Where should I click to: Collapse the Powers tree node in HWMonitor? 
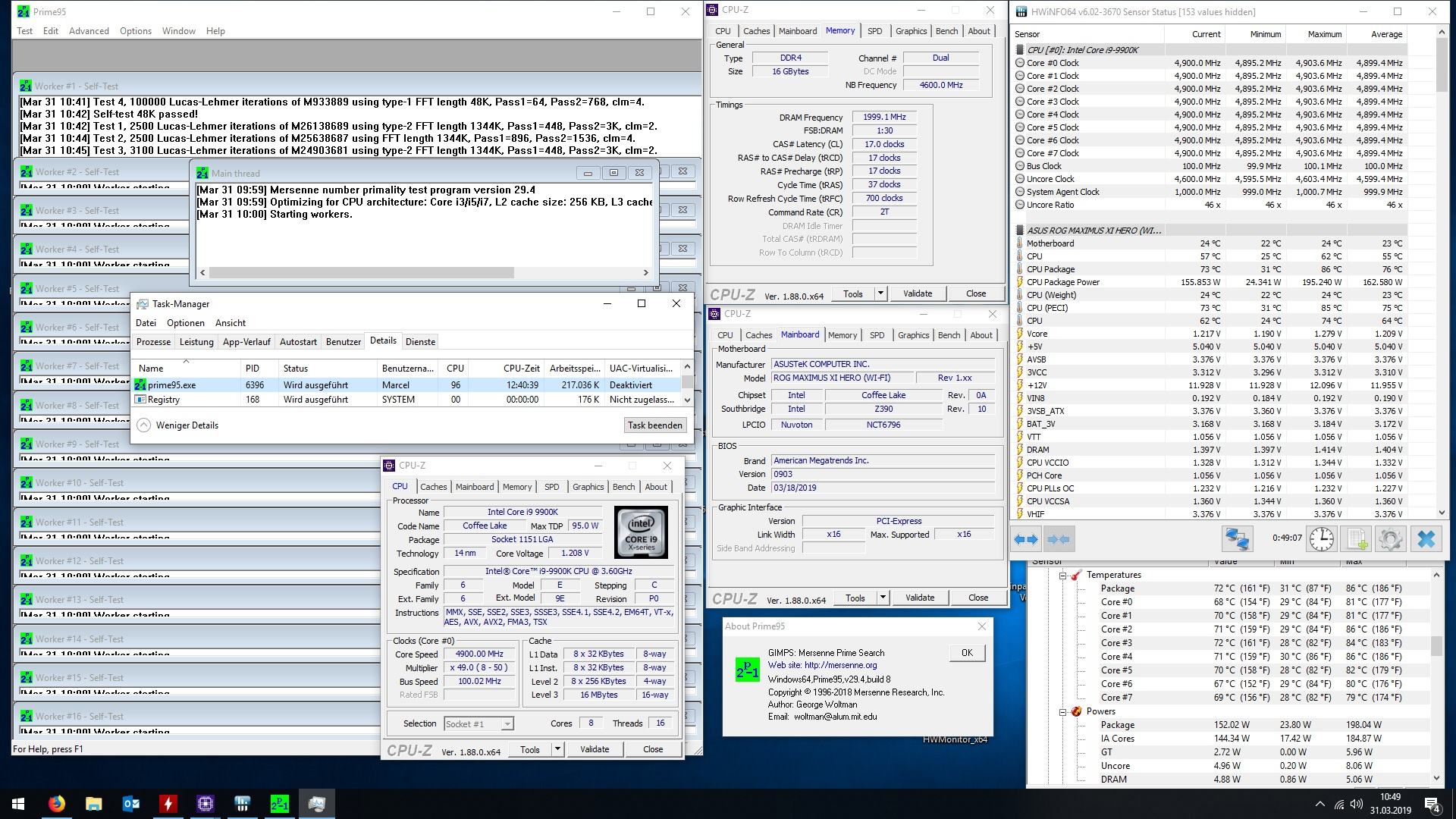[1063, 712]
